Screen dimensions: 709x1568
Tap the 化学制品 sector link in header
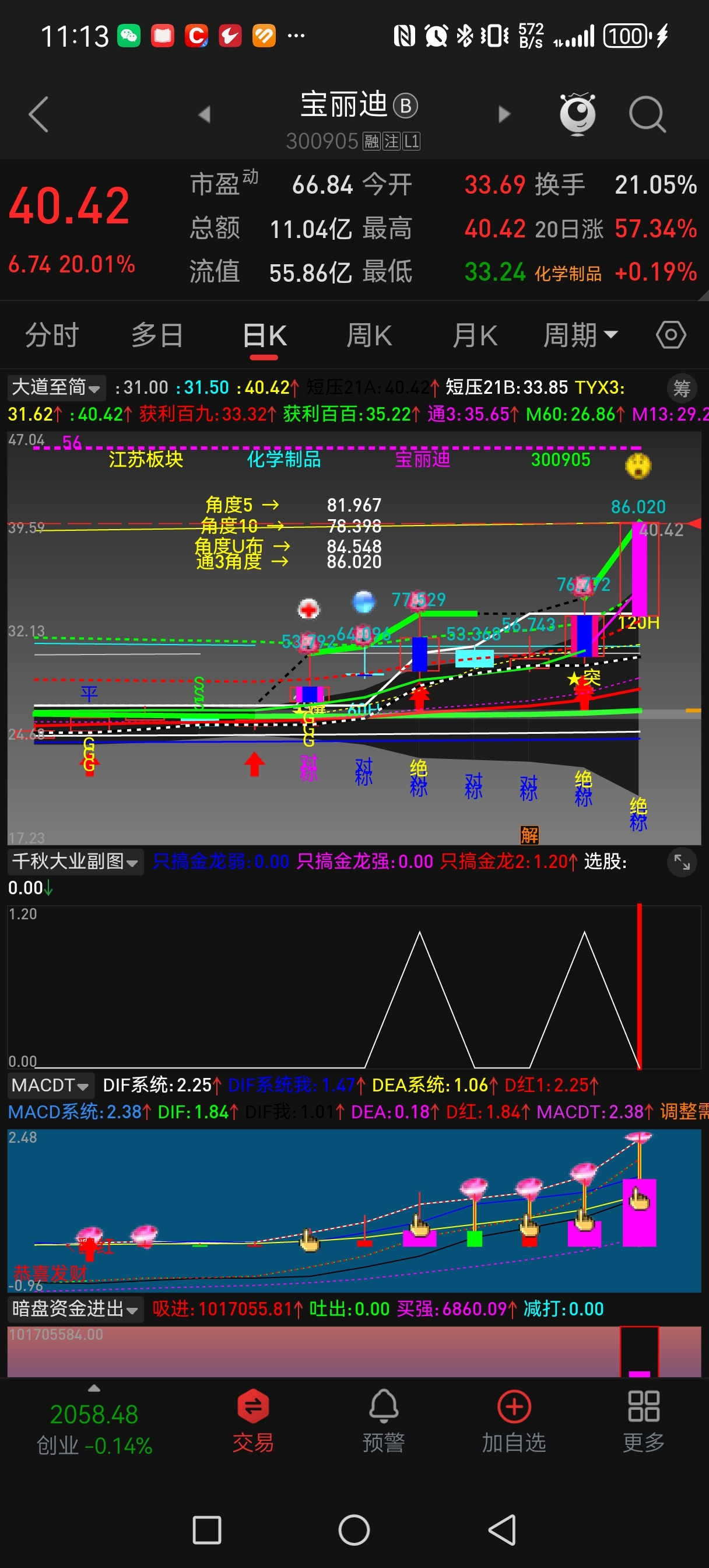pos(568,274)
